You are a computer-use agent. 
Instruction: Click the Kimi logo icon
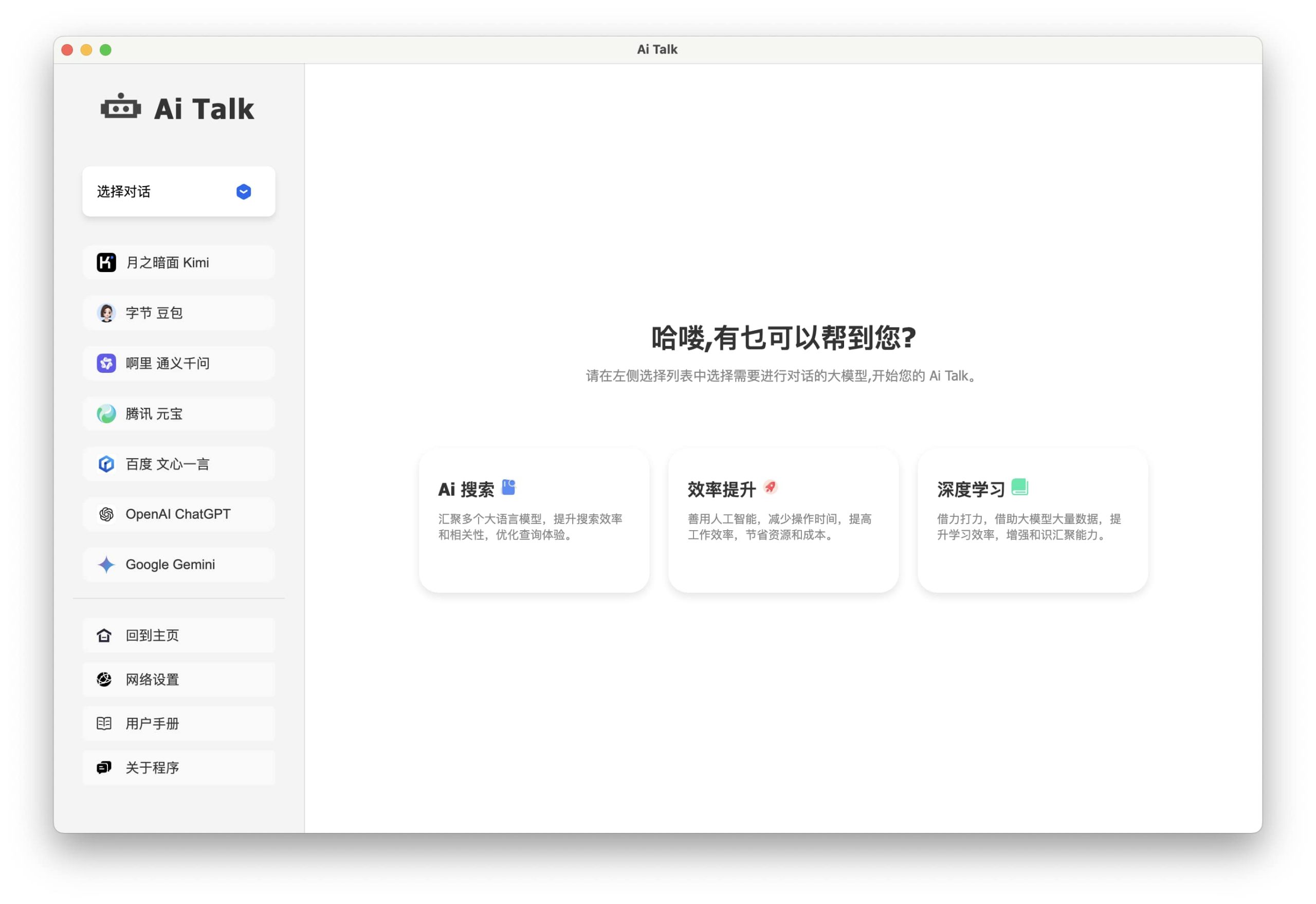106,262
